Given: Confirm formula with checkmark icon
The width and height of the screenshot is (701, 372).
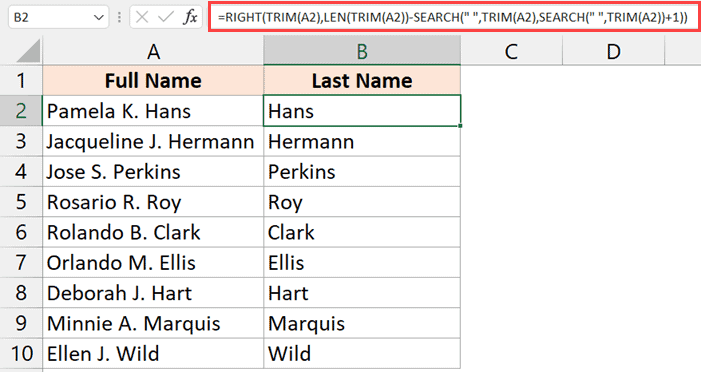Looking at the screenshot, I should click(x=166, y=17).
